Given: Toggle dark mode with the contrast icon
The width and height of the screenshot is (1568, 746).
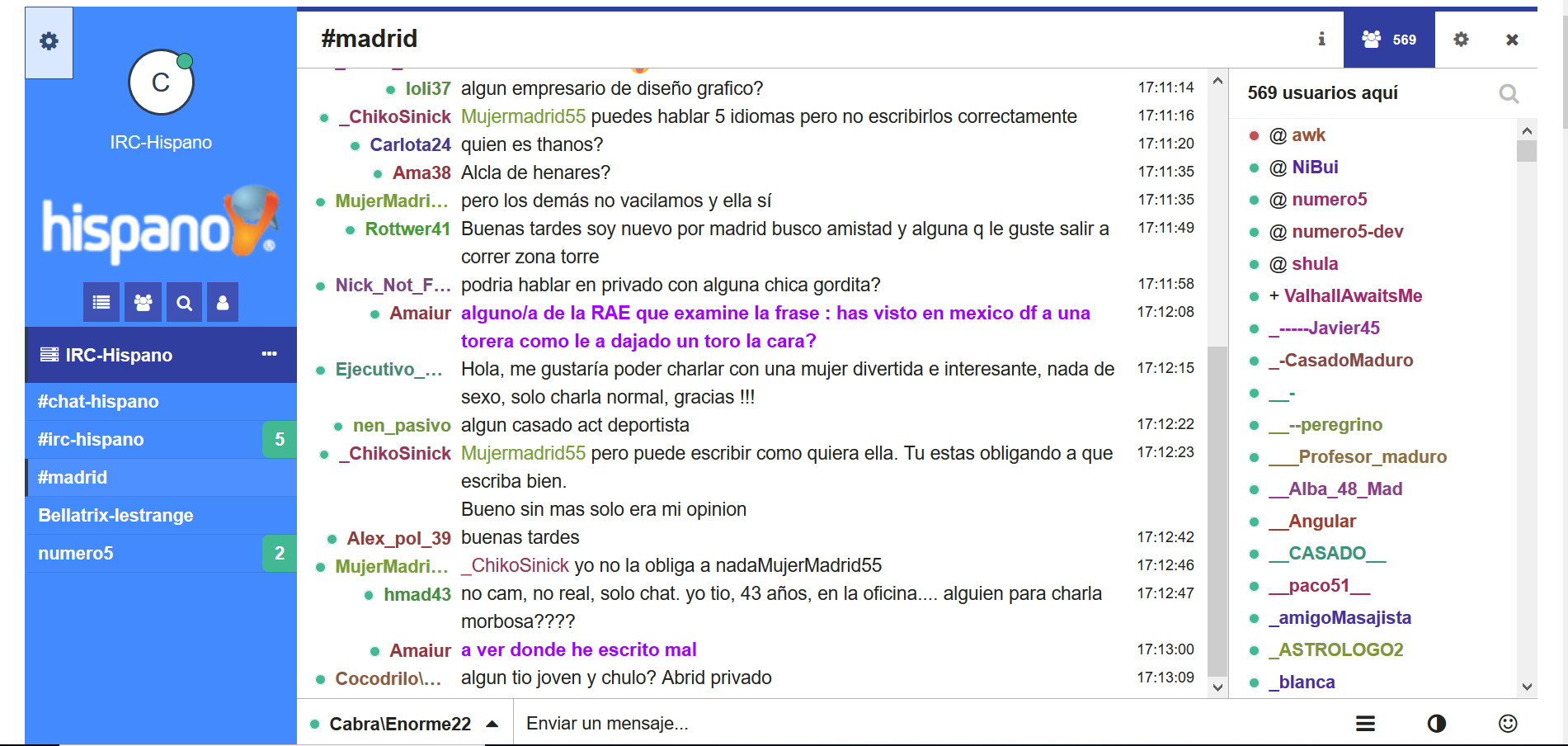Looking at the screenshot, I should point(1438,723).
